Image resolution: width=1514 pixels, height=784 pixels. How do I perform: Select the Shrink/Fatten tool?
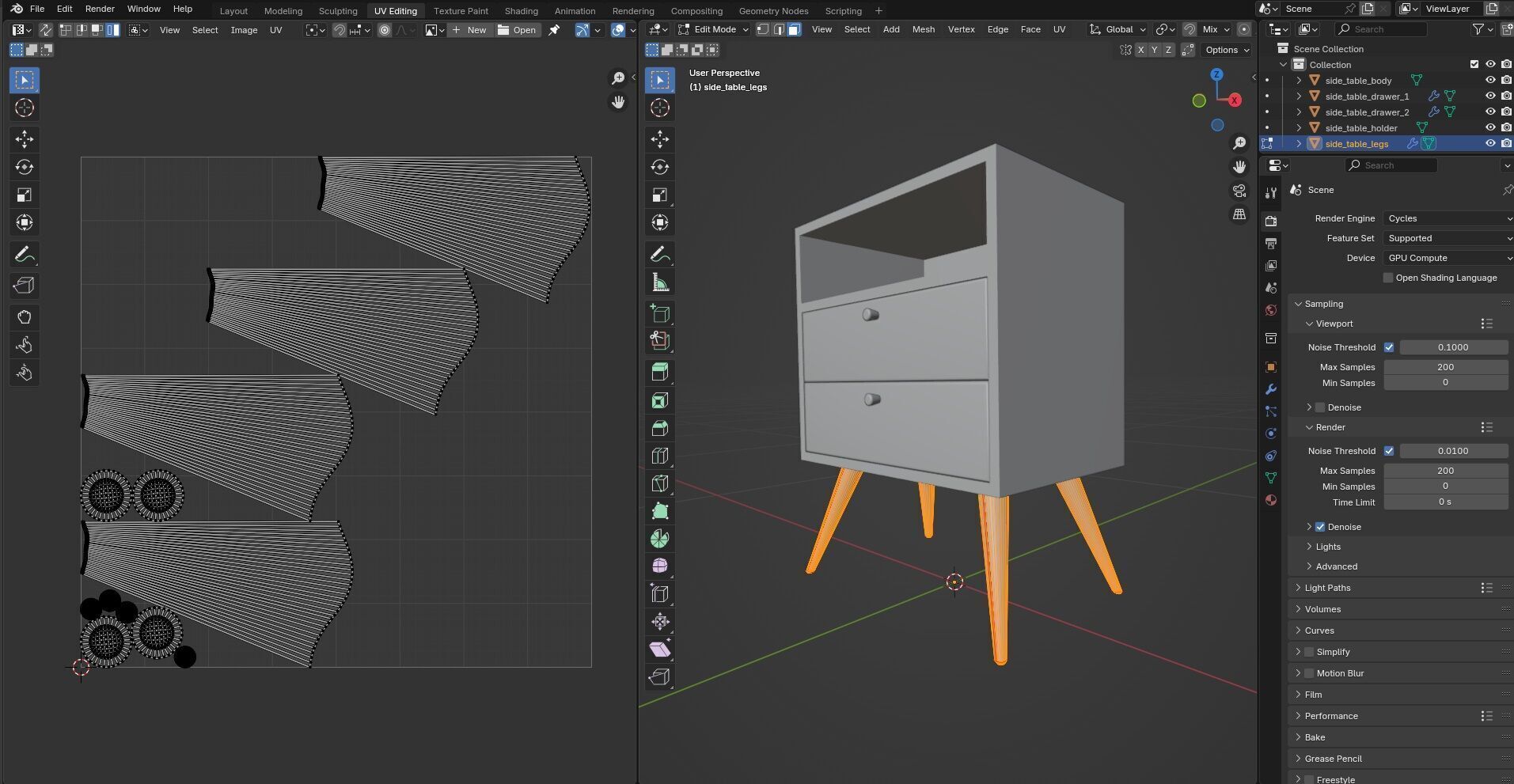pyautogui.click(x=660, y=622)
